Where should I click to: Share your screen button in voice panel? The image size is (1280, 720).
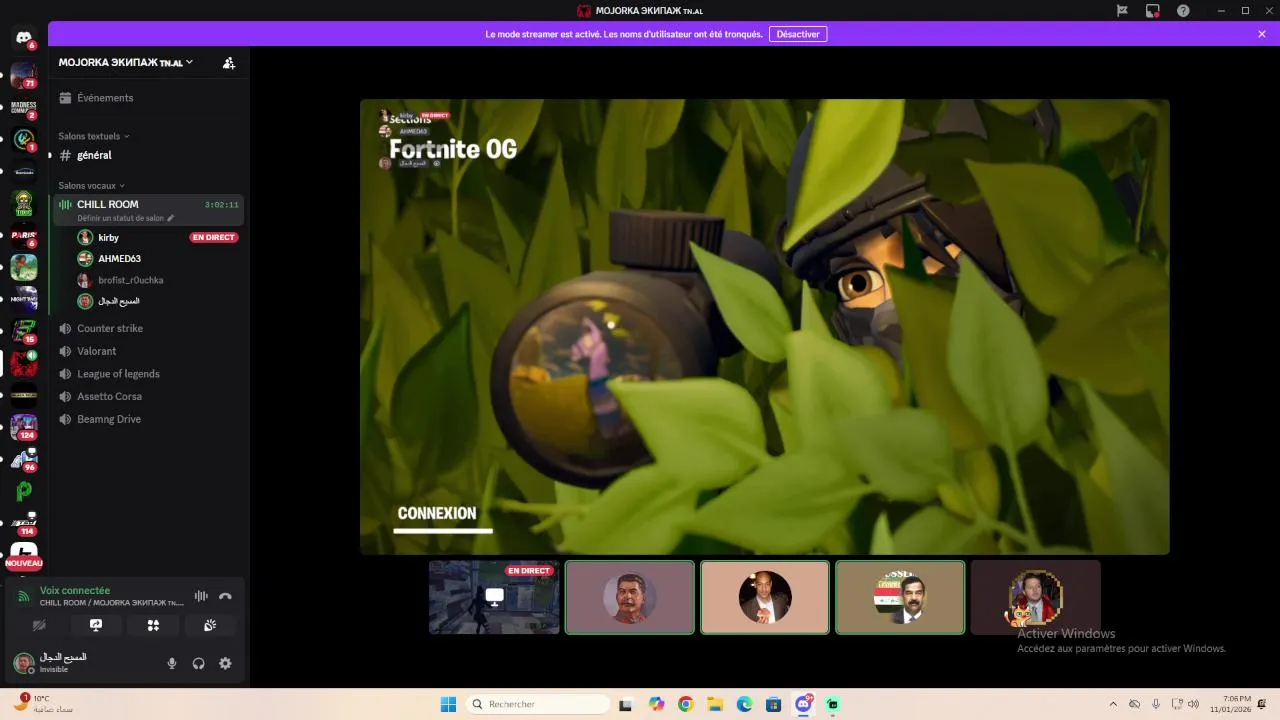pos(96,625)
